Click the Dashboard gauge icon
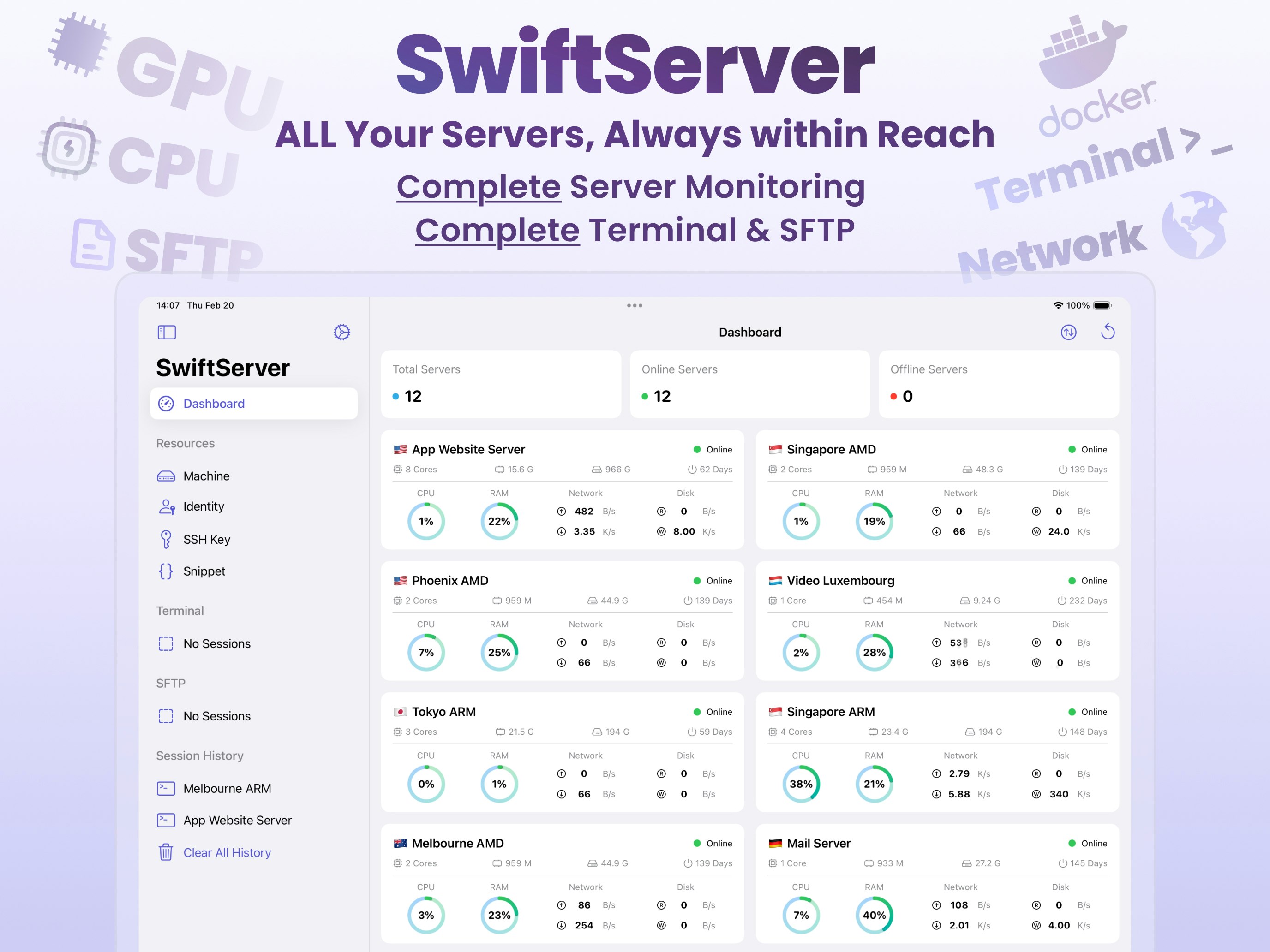The image size is (1270, 952). [x=166, y=404]
